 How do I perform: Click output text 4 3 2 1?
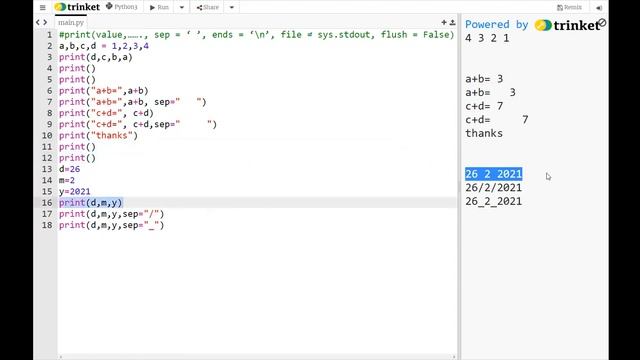click(x=487, y=38)
